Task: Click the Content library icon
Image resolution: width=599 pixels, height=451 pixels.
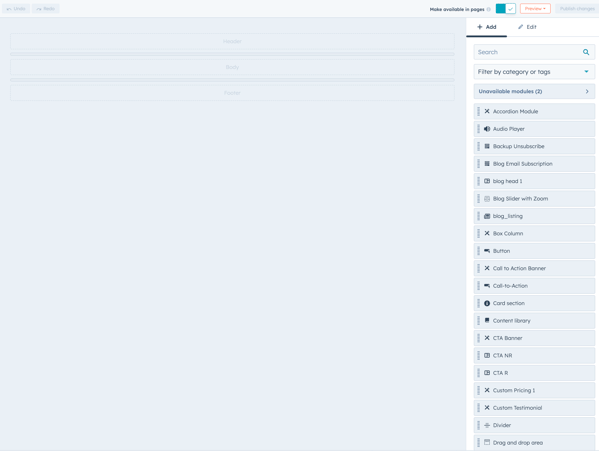Action: pos(487,320)
